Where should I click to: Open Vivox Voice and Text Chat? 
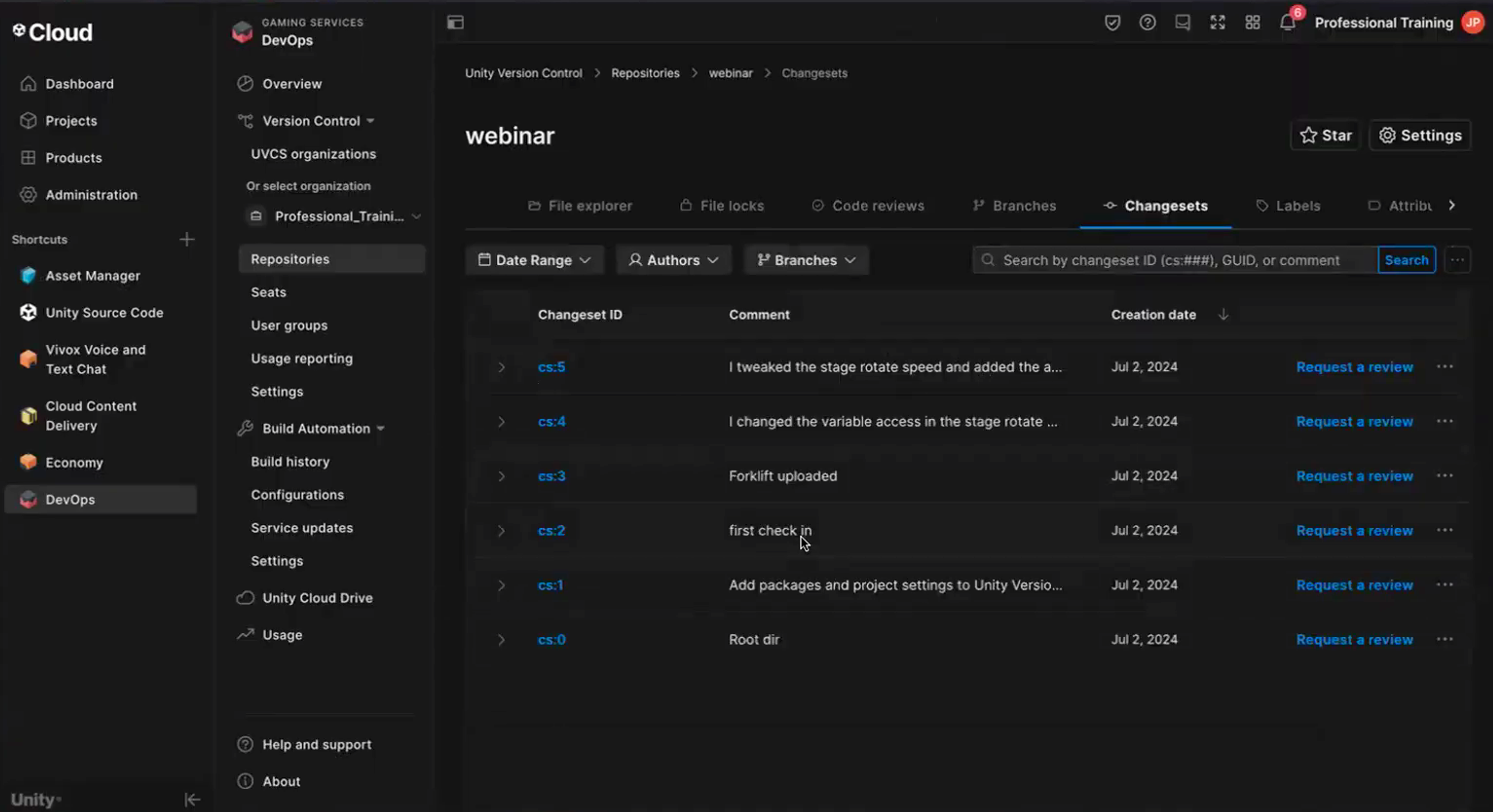(95, 359)
